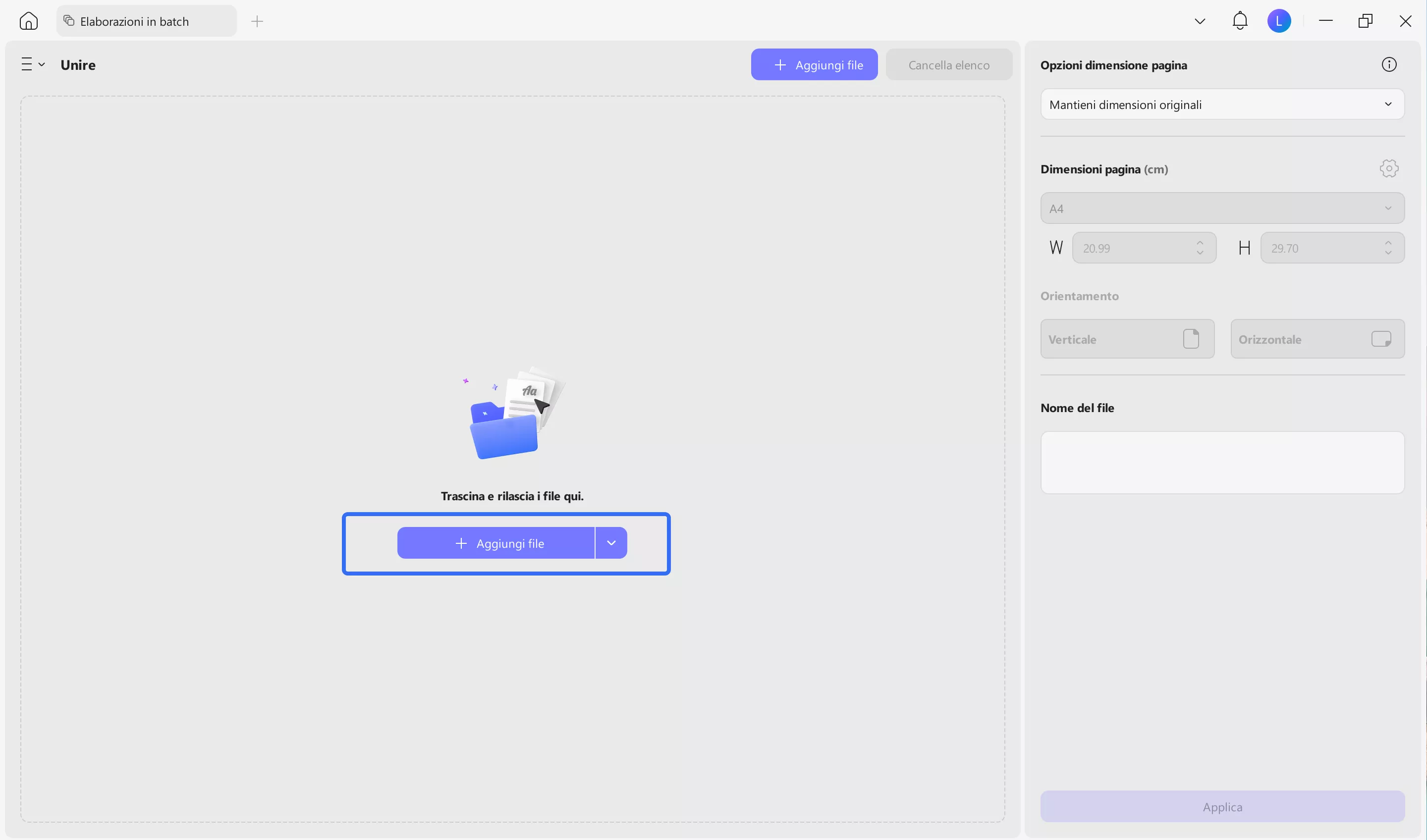The height and width of the screenshot is (840, 1427).
Task: Open the A4 page size dropdown
Action: tap(1221, 208)
